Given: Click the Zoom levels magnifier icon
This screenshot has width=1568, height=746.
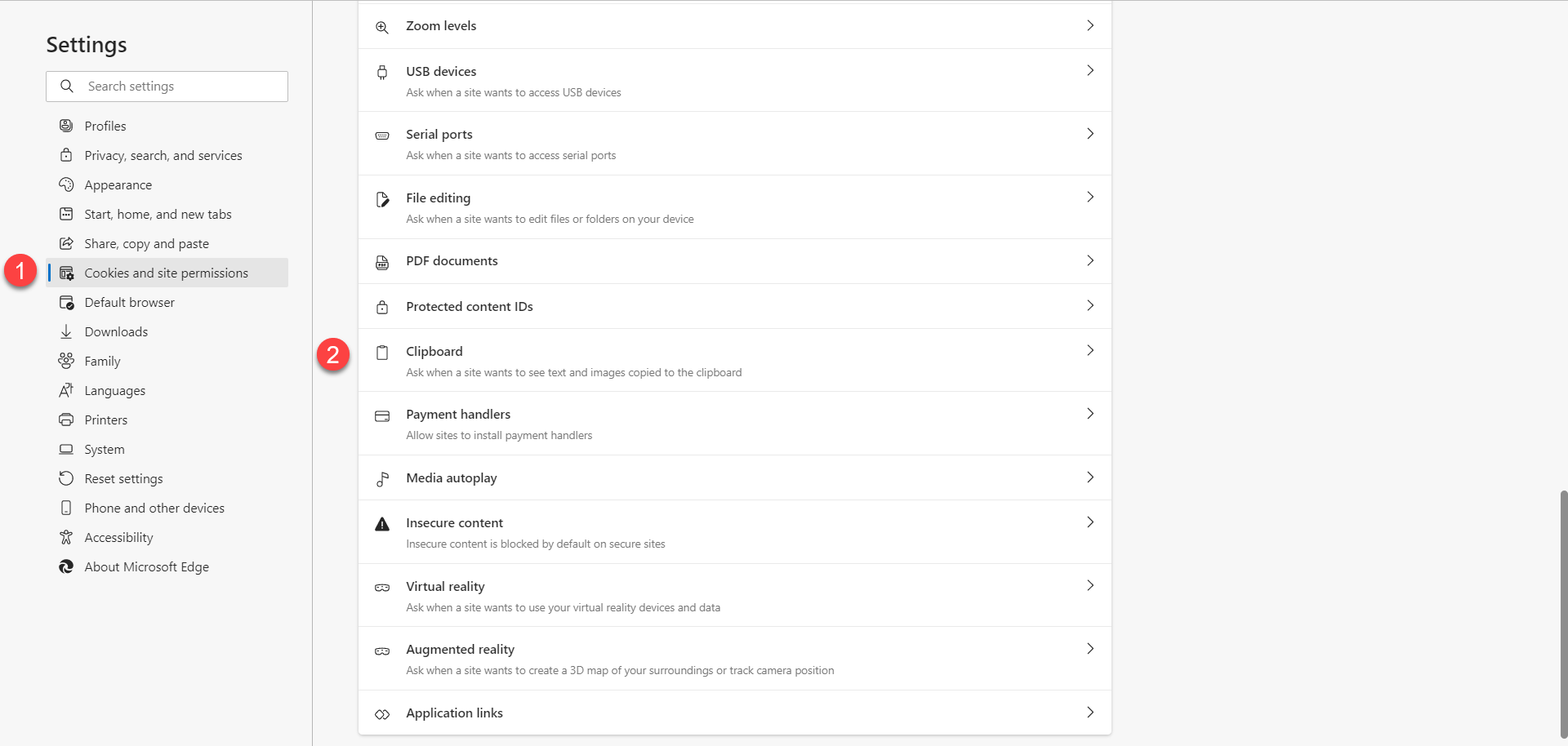Looking at the screenshot, I should click(x=382, y=26).
